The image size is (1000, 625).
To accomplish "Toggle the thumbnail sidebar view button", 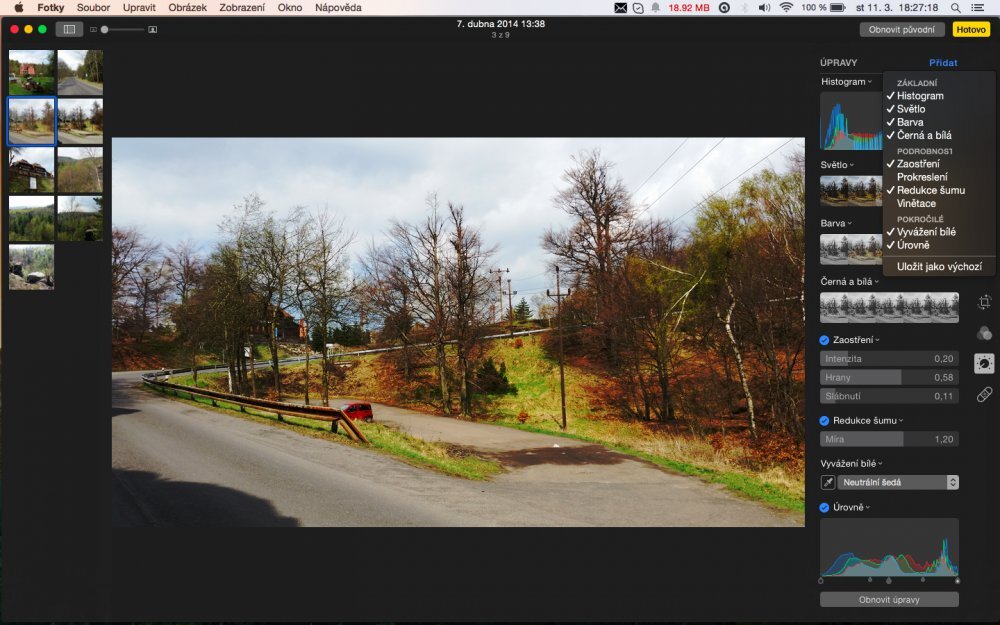I will (70, 29).
